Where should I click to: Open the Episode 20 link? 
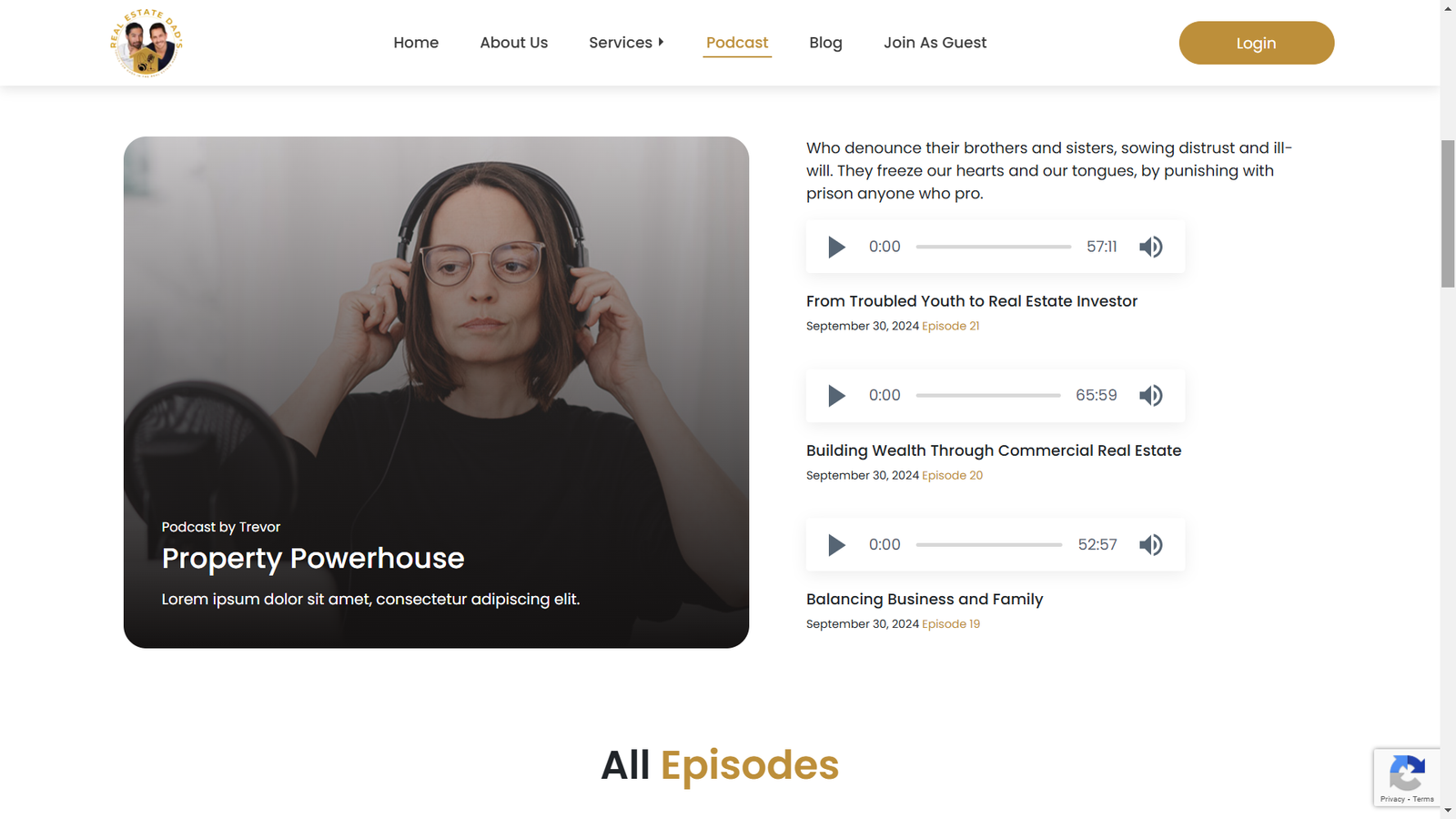click(x=953, y=475)
